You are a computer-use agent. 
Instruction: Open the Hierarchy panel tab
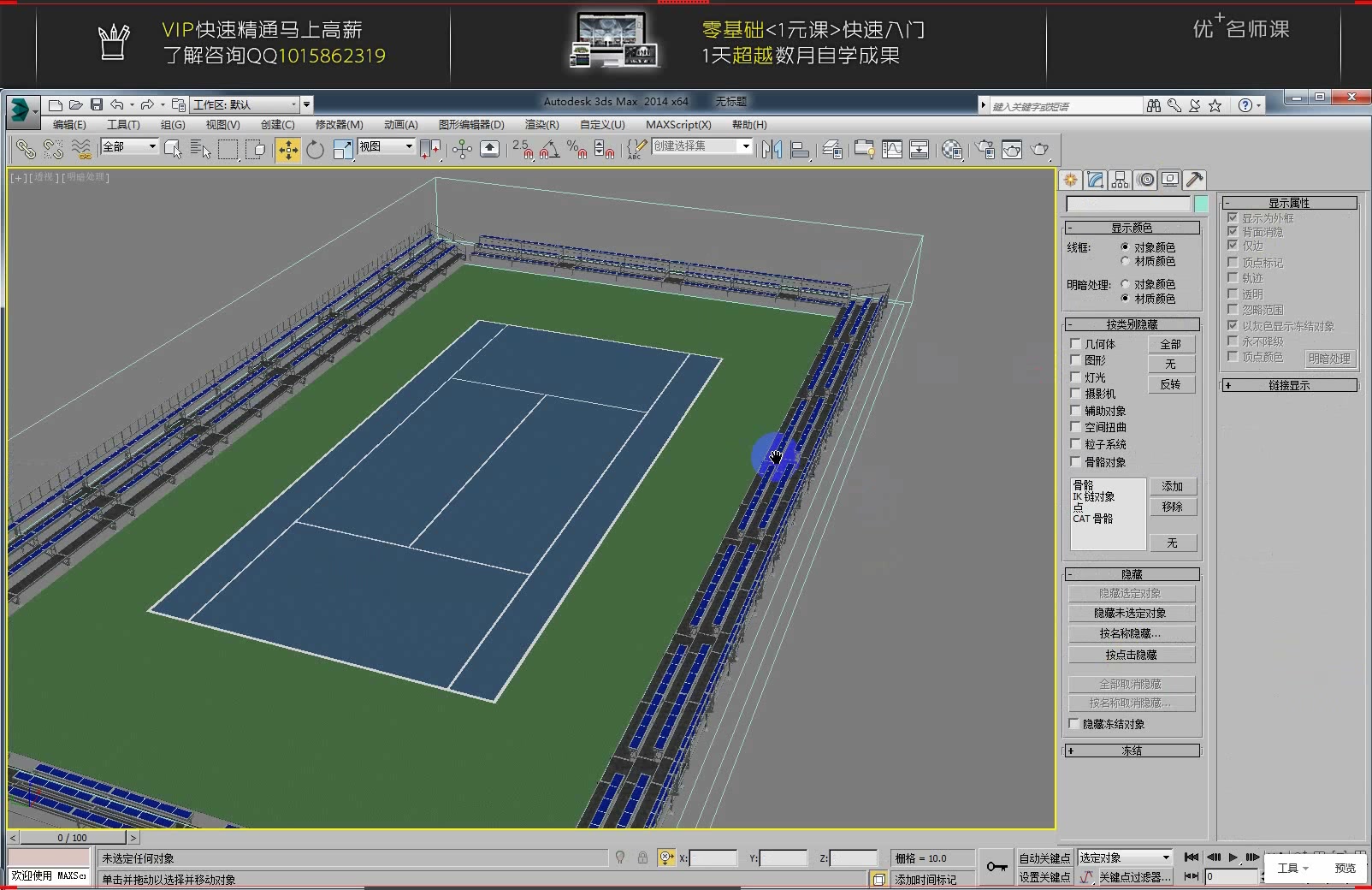pyautogui.click(x=1121, y=180)
